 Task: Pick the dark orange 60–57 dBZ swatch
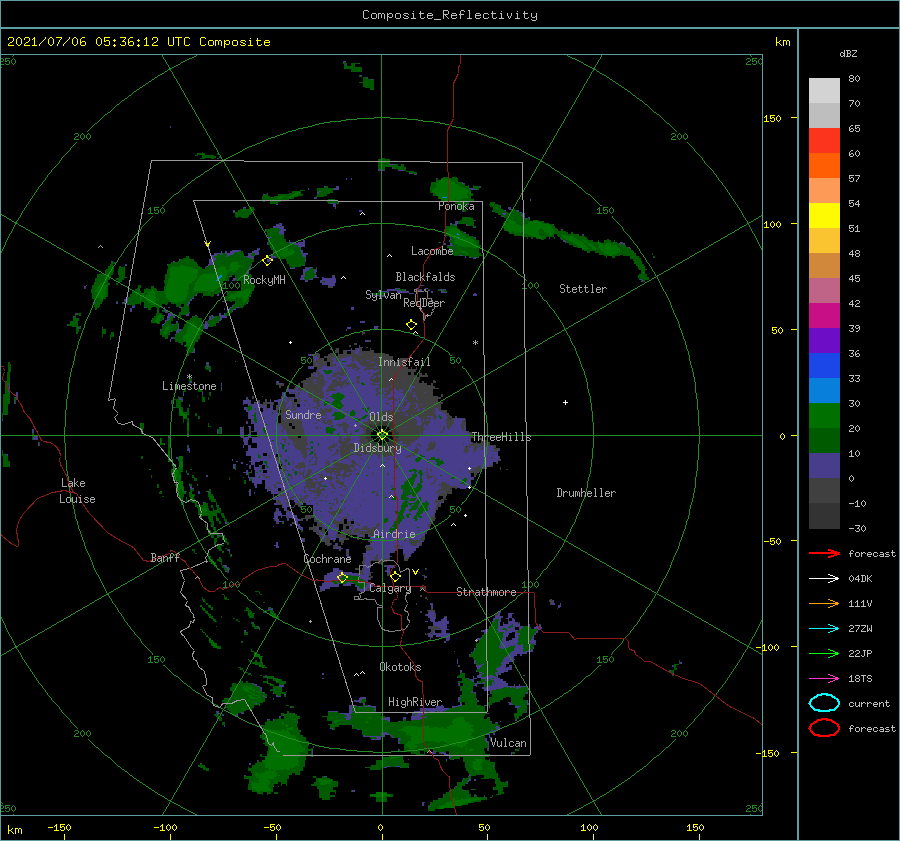click(824, 166)
